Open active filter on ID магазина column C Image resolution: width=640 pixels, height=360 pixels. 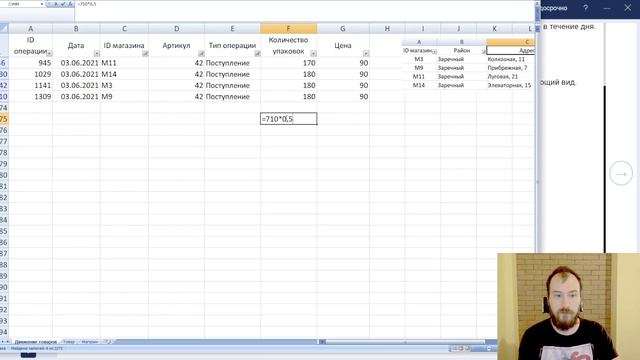click(x=145, y=53)
